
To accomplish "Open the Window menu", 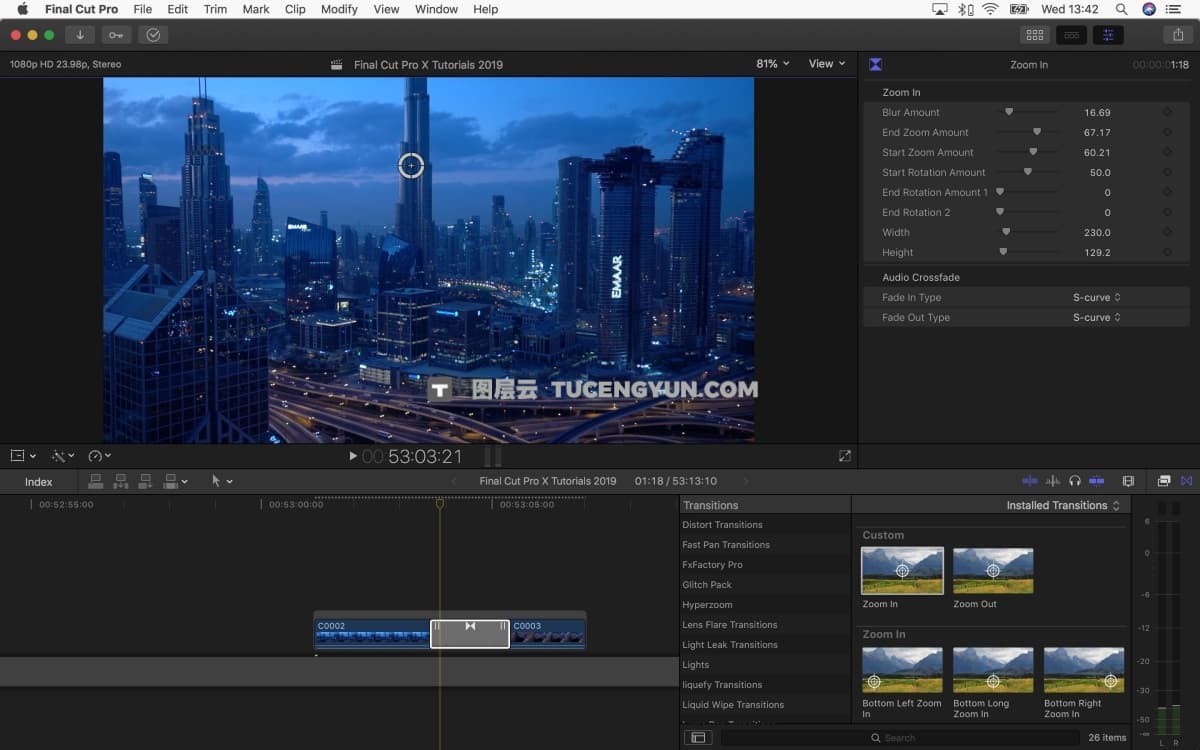I will 436,9.
